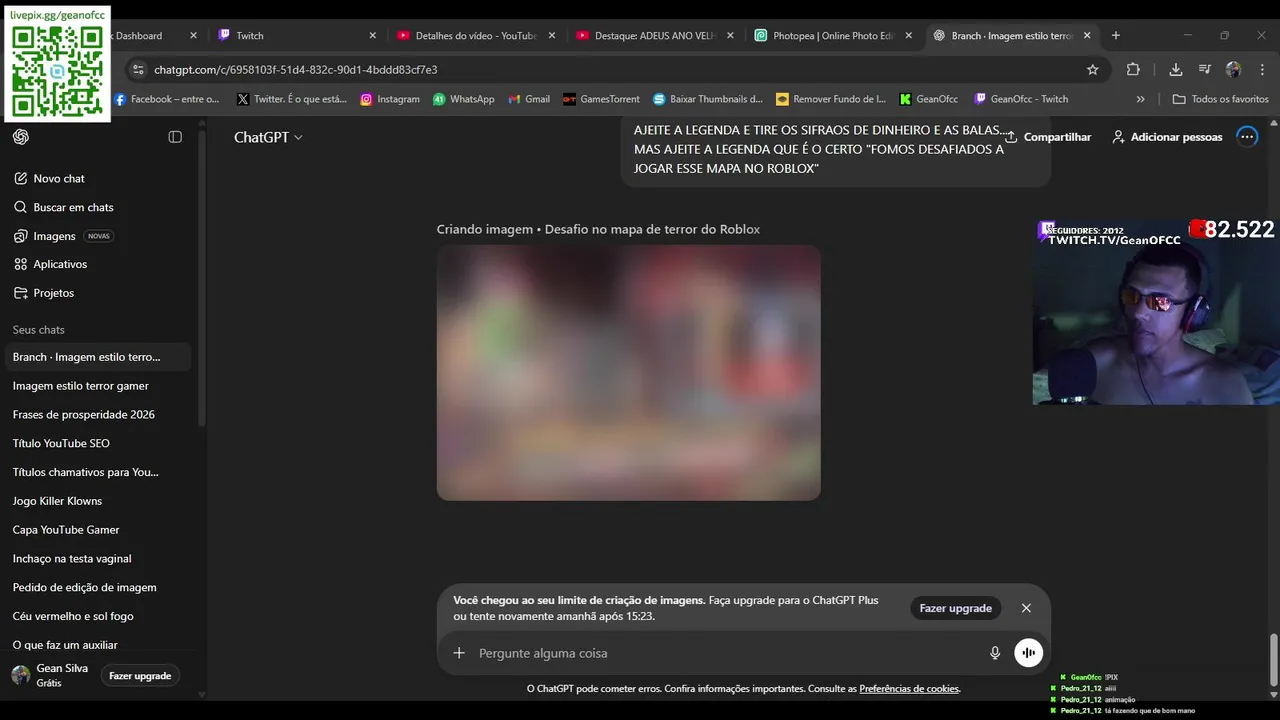Screen dimensions: 1280x720
Task: Collapse the sidebar with the panel toggle icon
Action: pyautogui.click(x=175, y=137)
